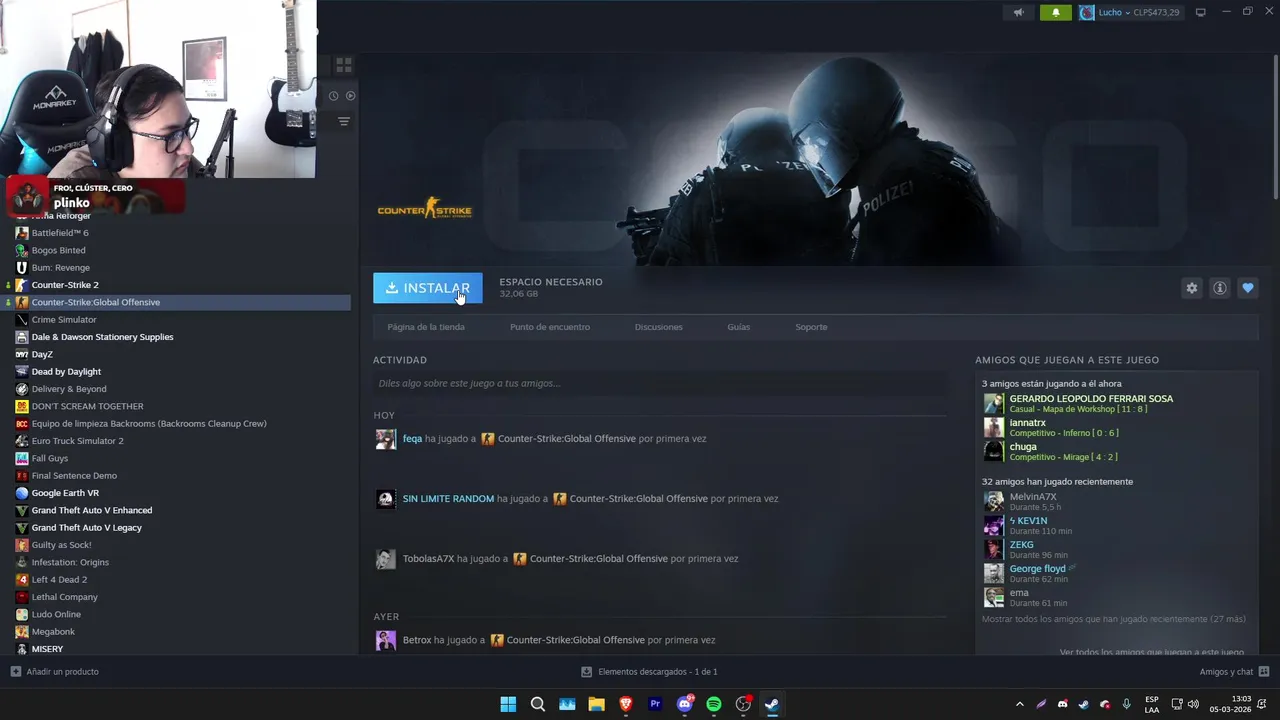The width and height of the screenshot is (1280, 720).
Task: Click Añadir un producto
Action: (x=55, y=672)
